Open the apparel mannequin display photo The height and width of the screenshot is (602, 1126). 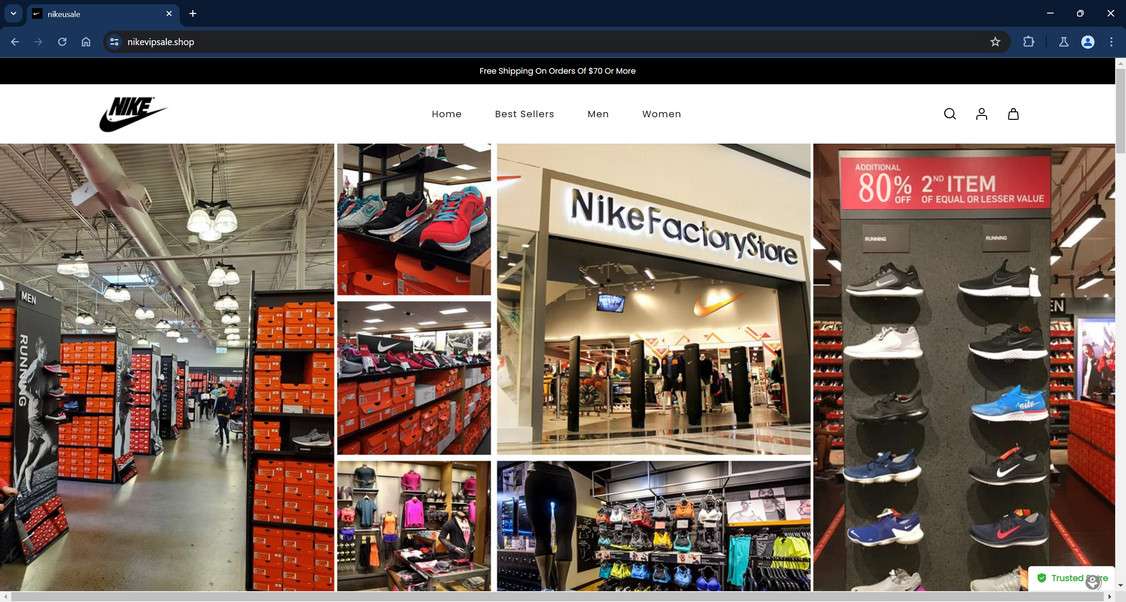(x=414, y=526)
